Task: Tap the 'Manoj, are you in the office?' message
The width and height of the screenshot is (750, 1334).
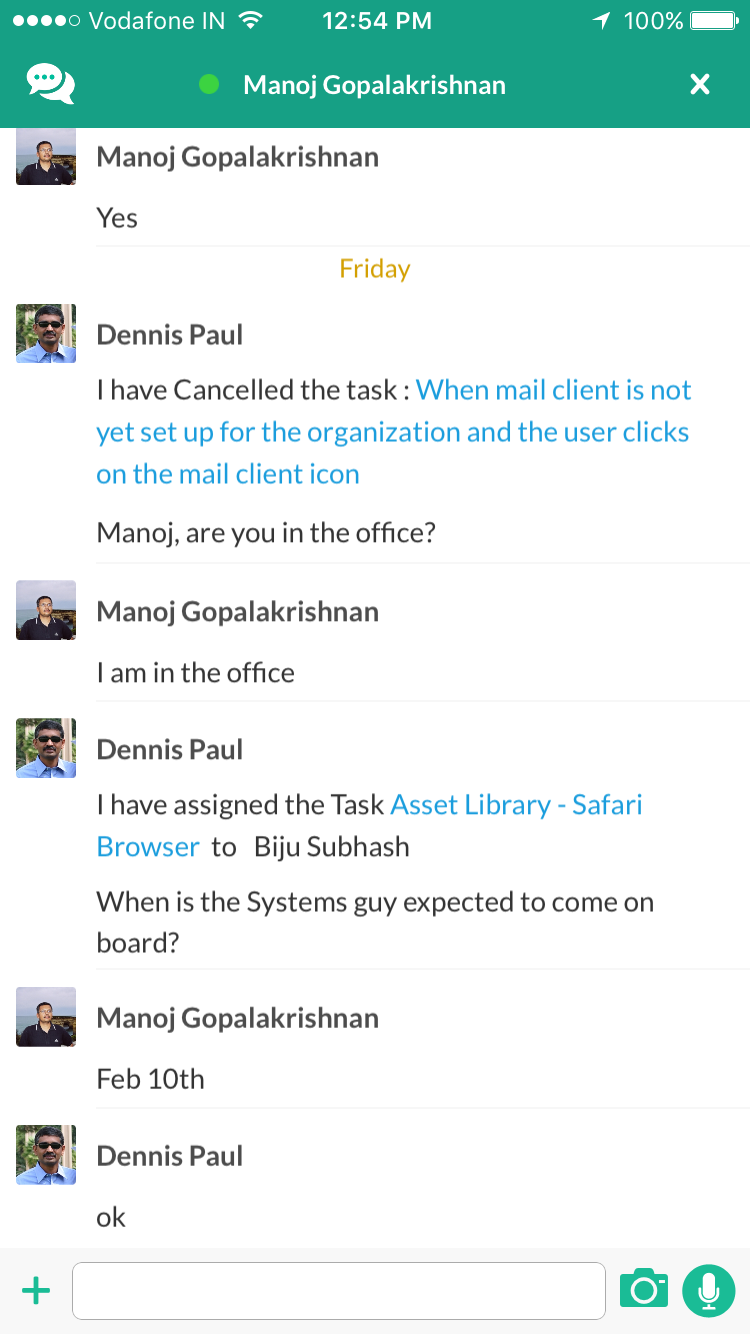Action: coord(266,532)
